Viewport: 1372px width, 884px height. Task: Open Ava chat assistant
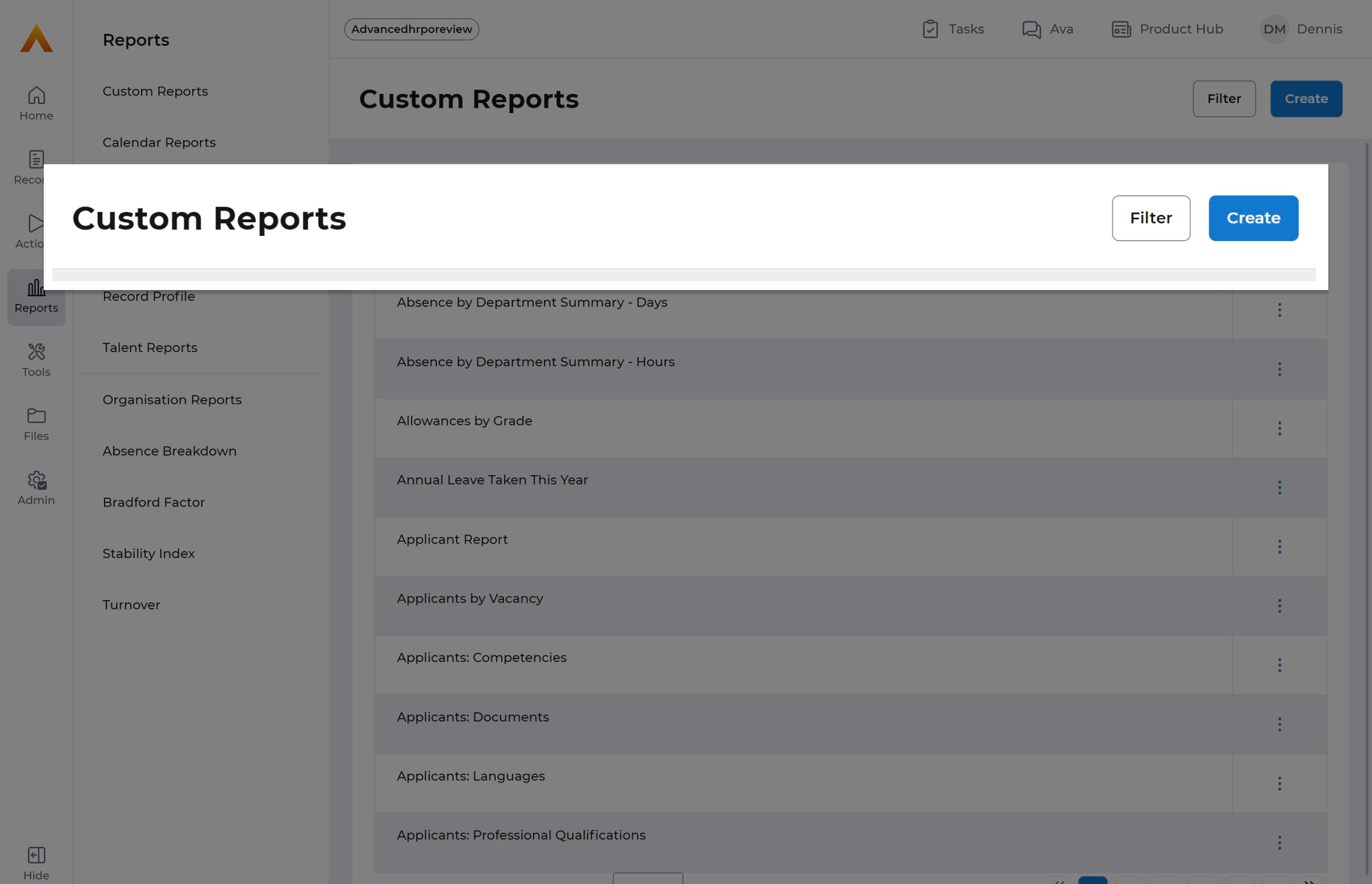pyautogui.click(x=1047, y=29)
